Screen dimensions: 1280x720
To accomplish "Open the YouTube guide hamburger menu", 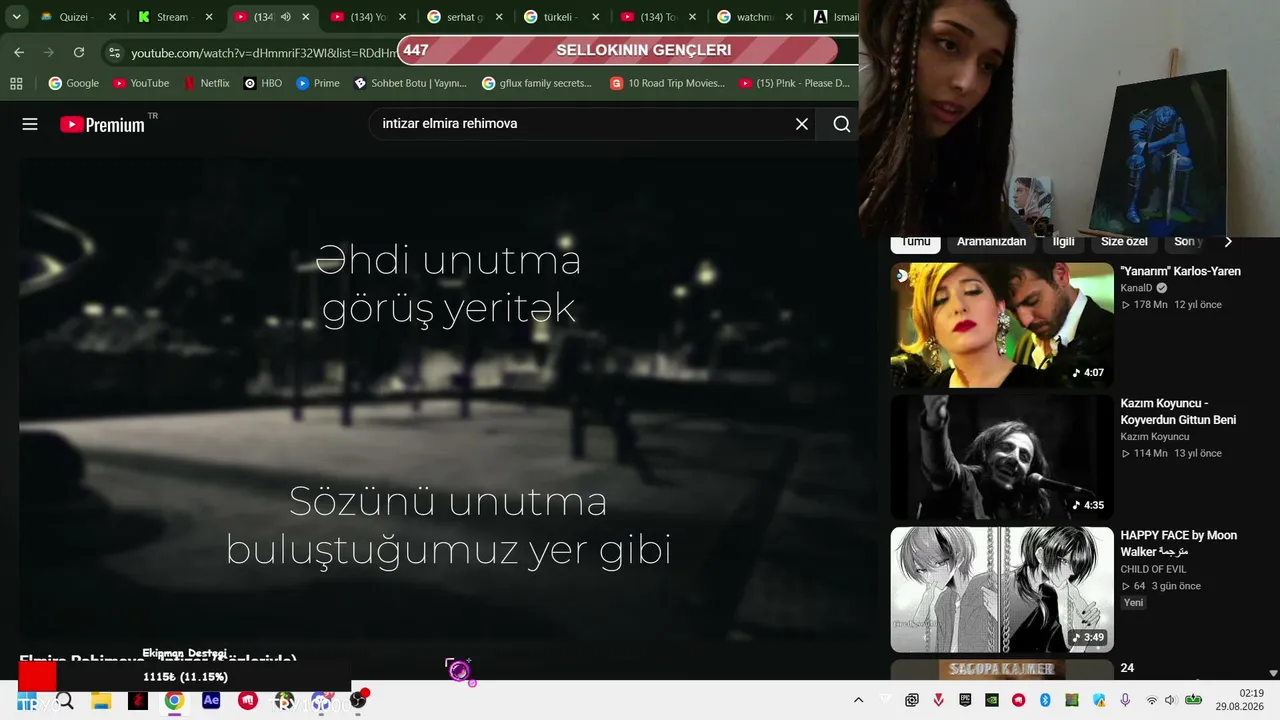I will coord(30,124).
